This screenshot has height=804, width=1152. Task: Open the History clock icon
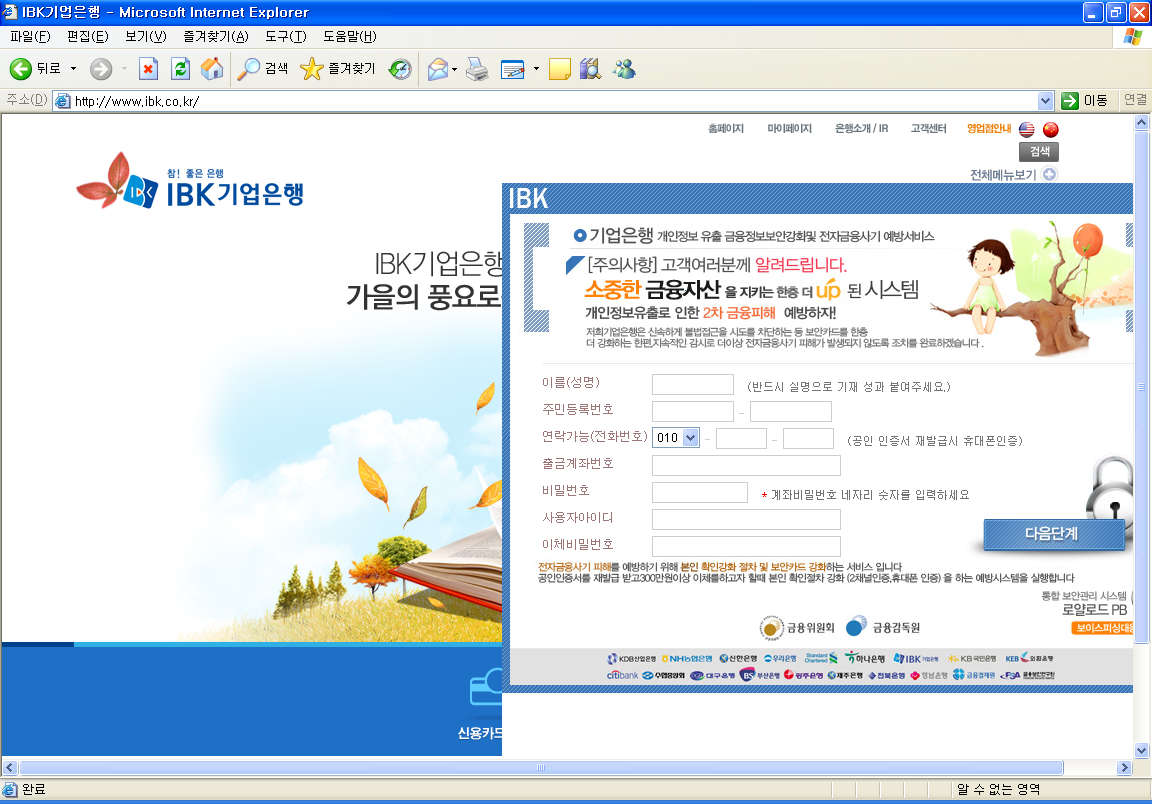[400, 69]
